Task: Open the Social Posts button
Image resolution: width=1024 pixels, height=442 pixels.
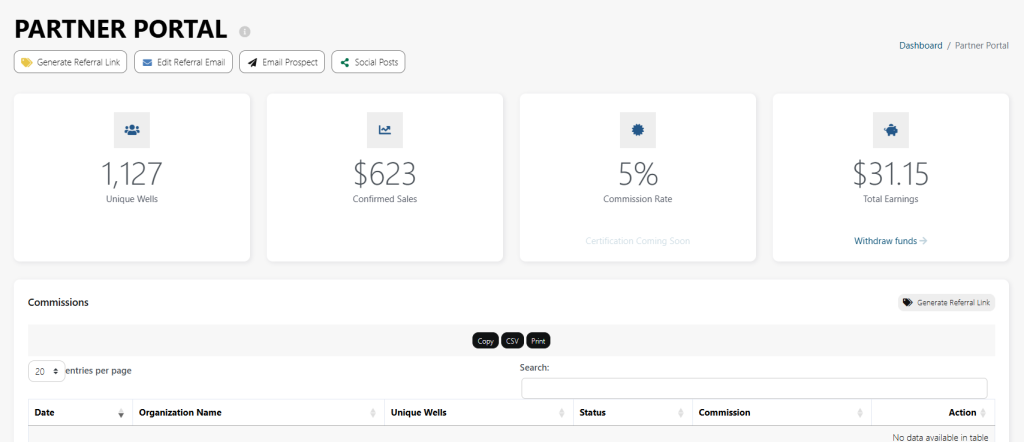Action: (368, 62)
